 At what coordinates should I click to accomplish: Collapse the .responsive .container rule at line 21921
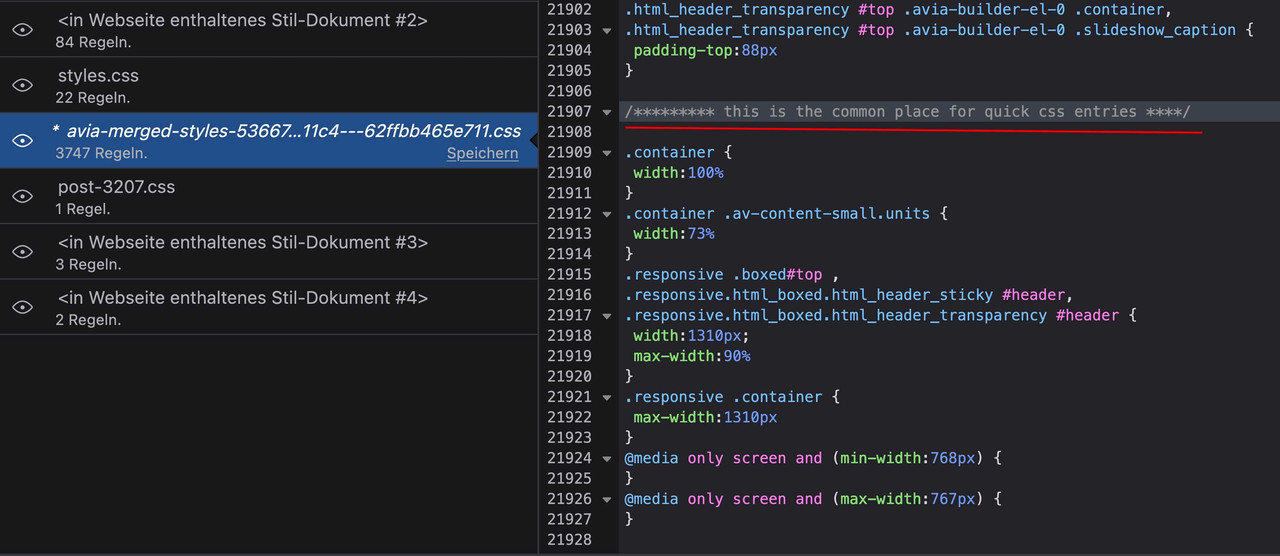[607, 397]
